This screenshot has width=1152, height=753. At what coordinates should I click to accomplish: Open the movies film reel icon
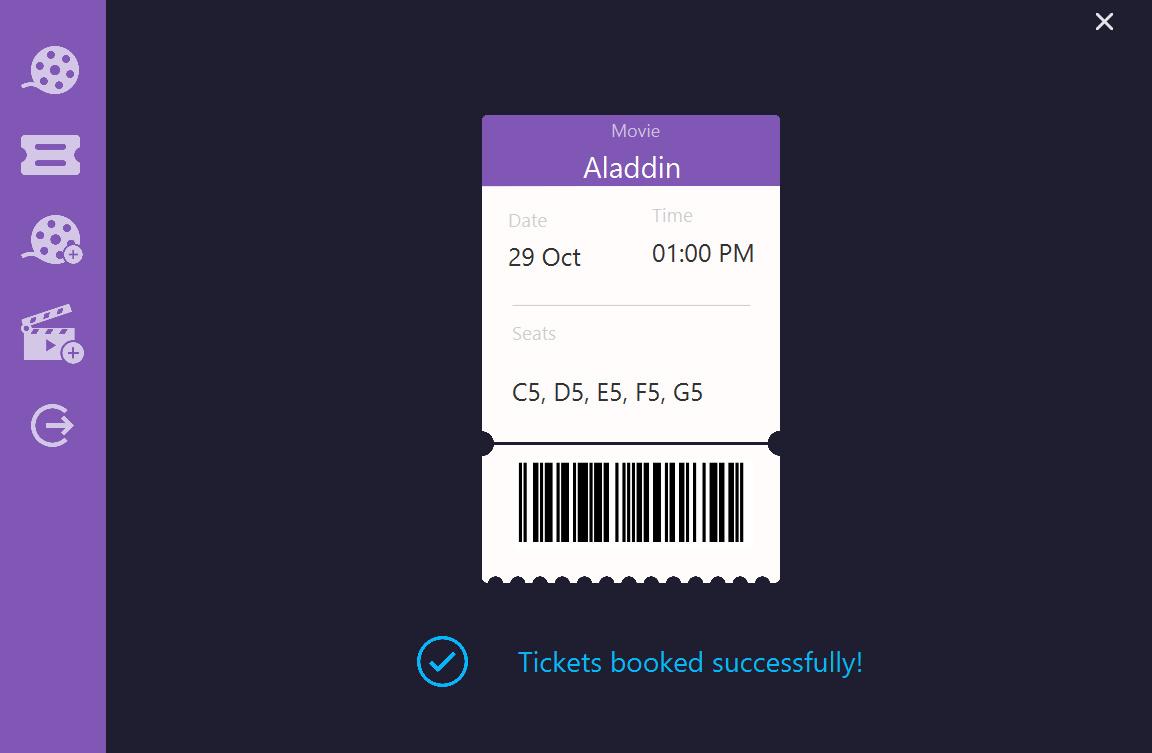[x=50, y=70]
